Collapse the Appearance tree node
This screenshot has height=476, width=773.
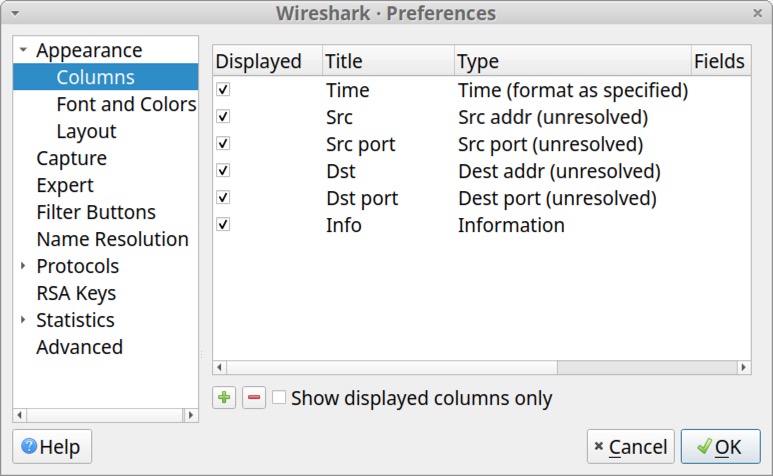pos(23,50)
